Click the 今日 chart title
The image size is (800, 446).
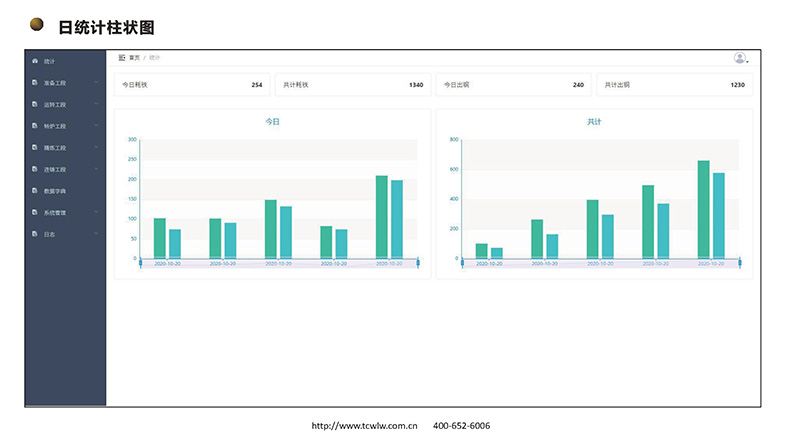click(x=272, y=121)
